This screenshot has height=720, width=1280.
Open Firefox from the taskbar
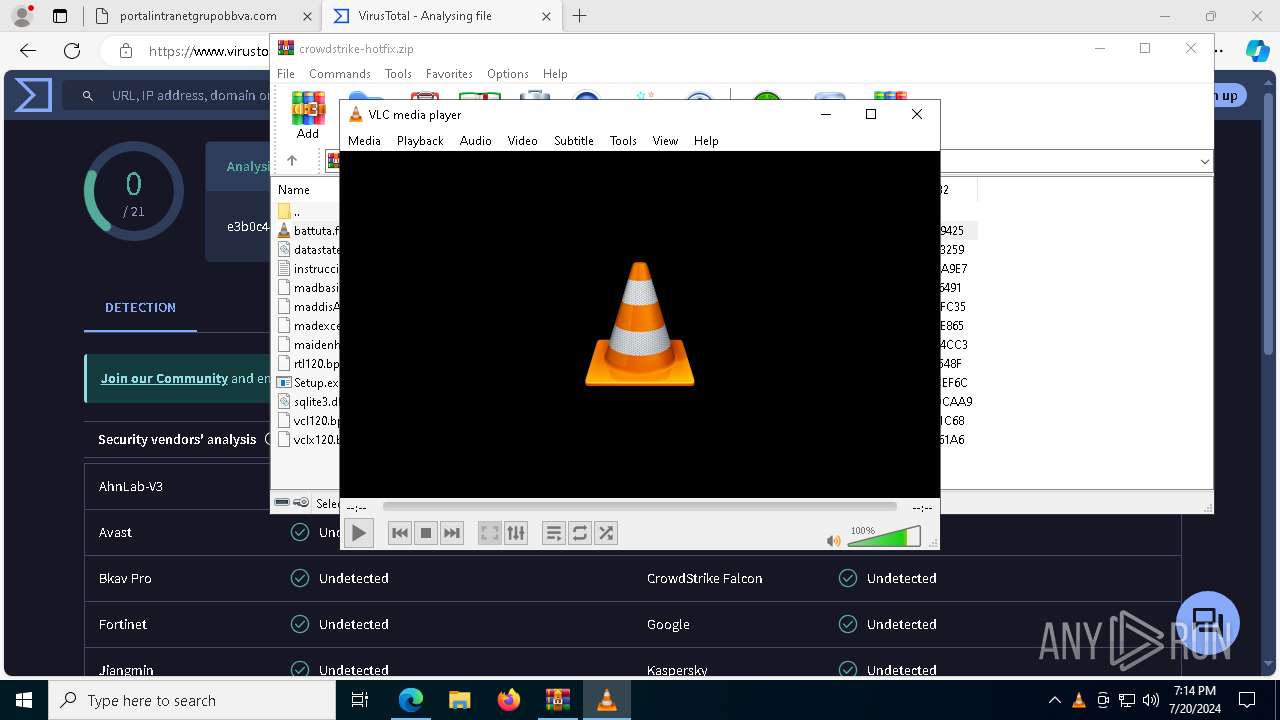pos(508,700)
